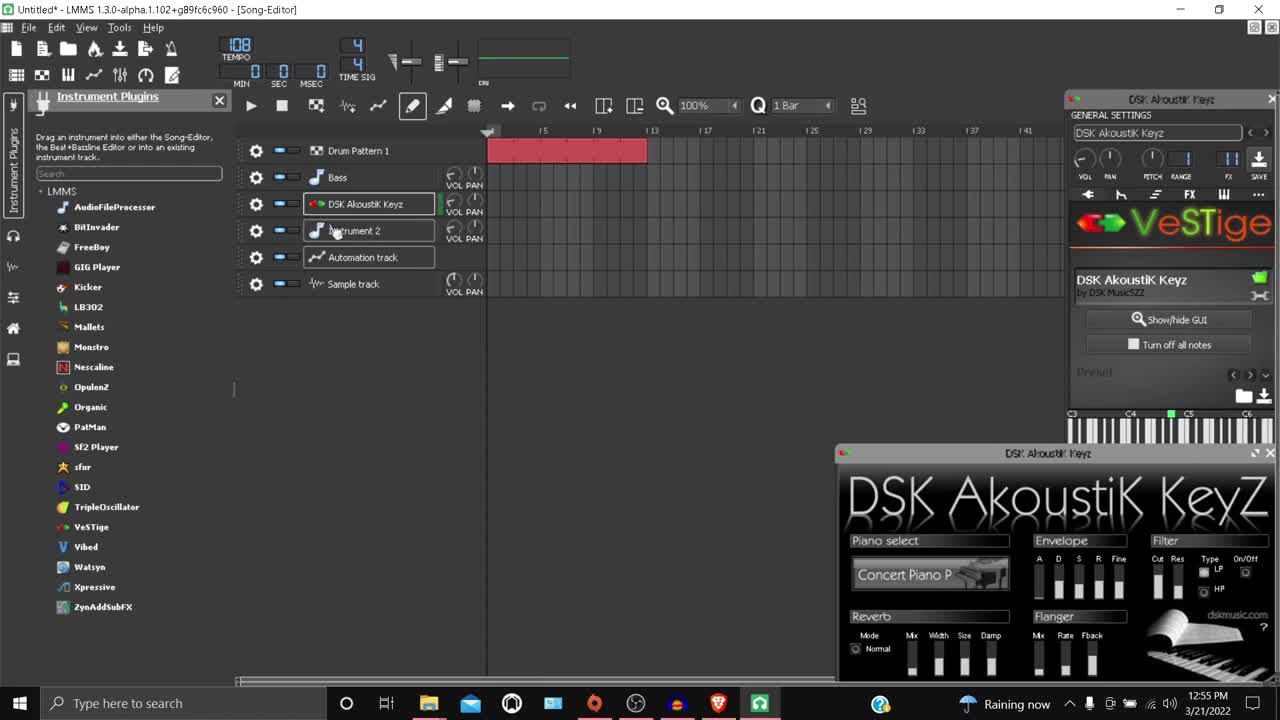Mute the Sample track
Screen dimensions: 1280x720
click(280, 284)
